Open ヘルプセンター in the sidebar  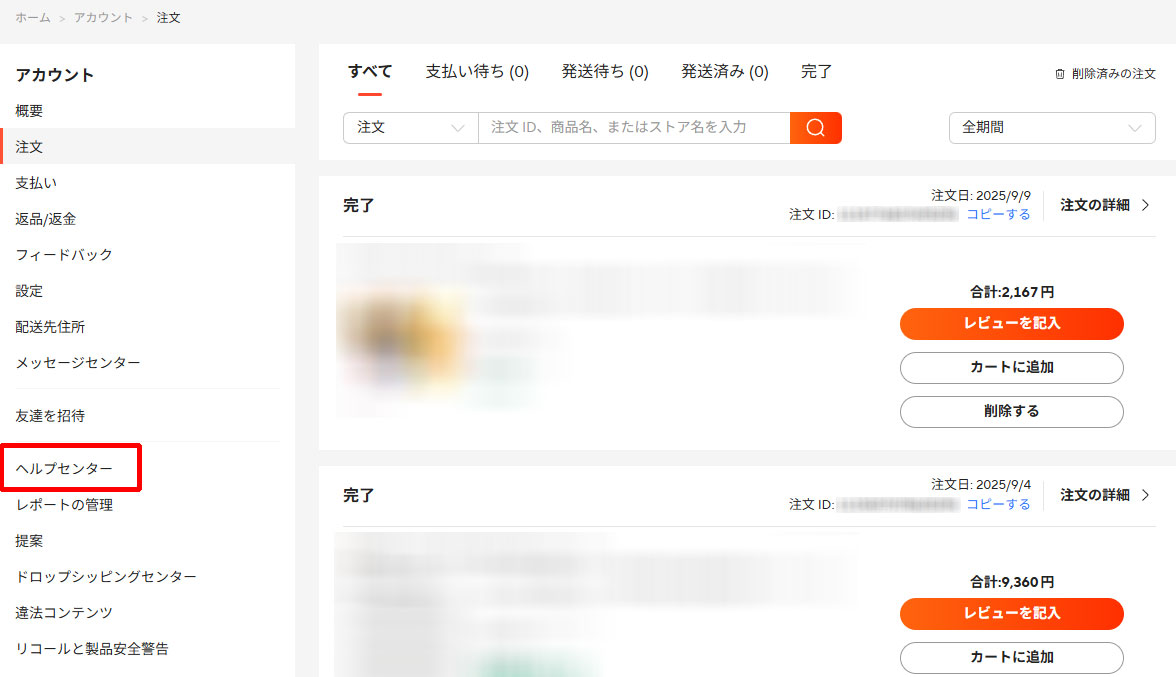pyautogui.click(x=64, y=468)
